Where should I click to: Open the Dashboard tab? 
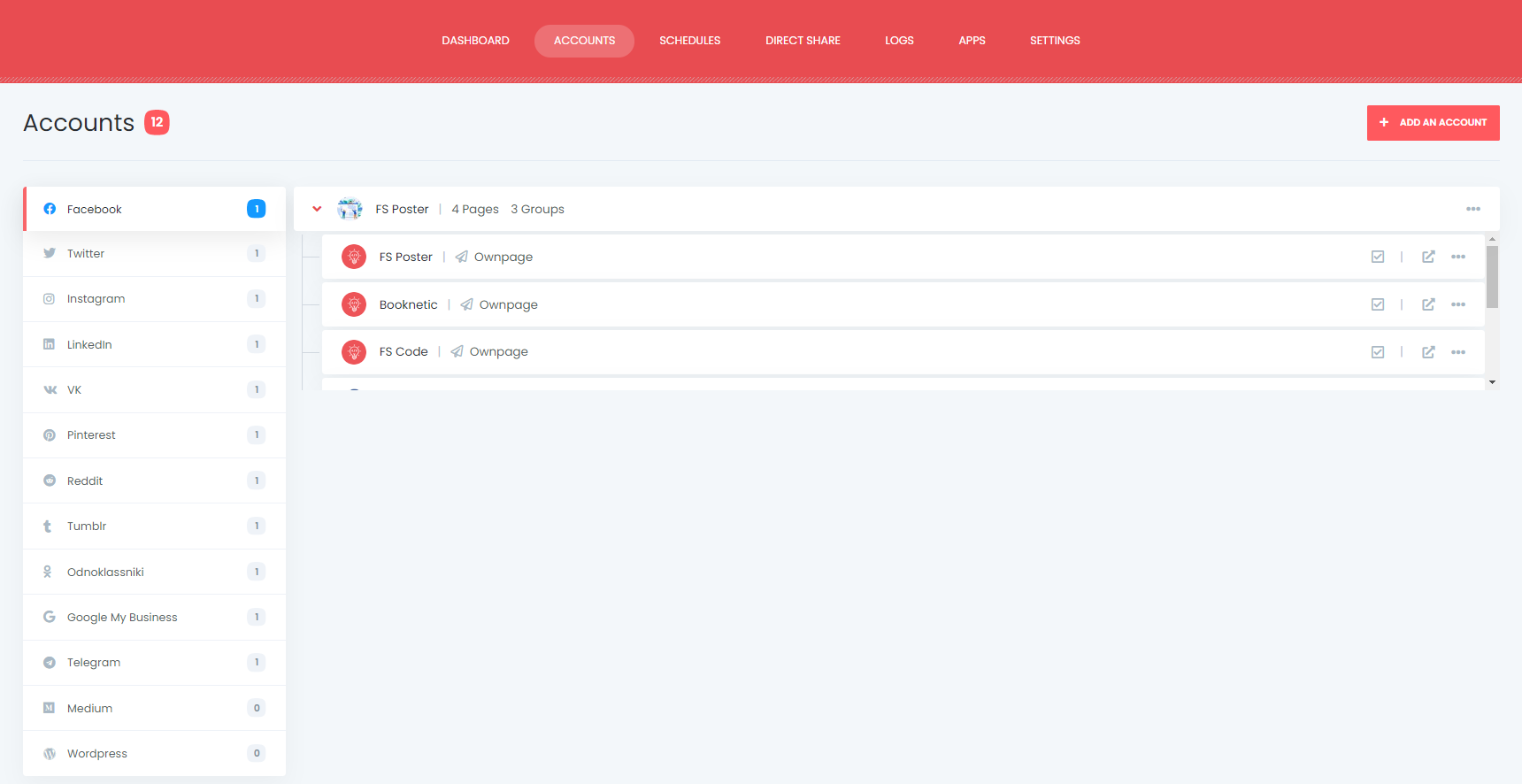(x=475, y=41)
